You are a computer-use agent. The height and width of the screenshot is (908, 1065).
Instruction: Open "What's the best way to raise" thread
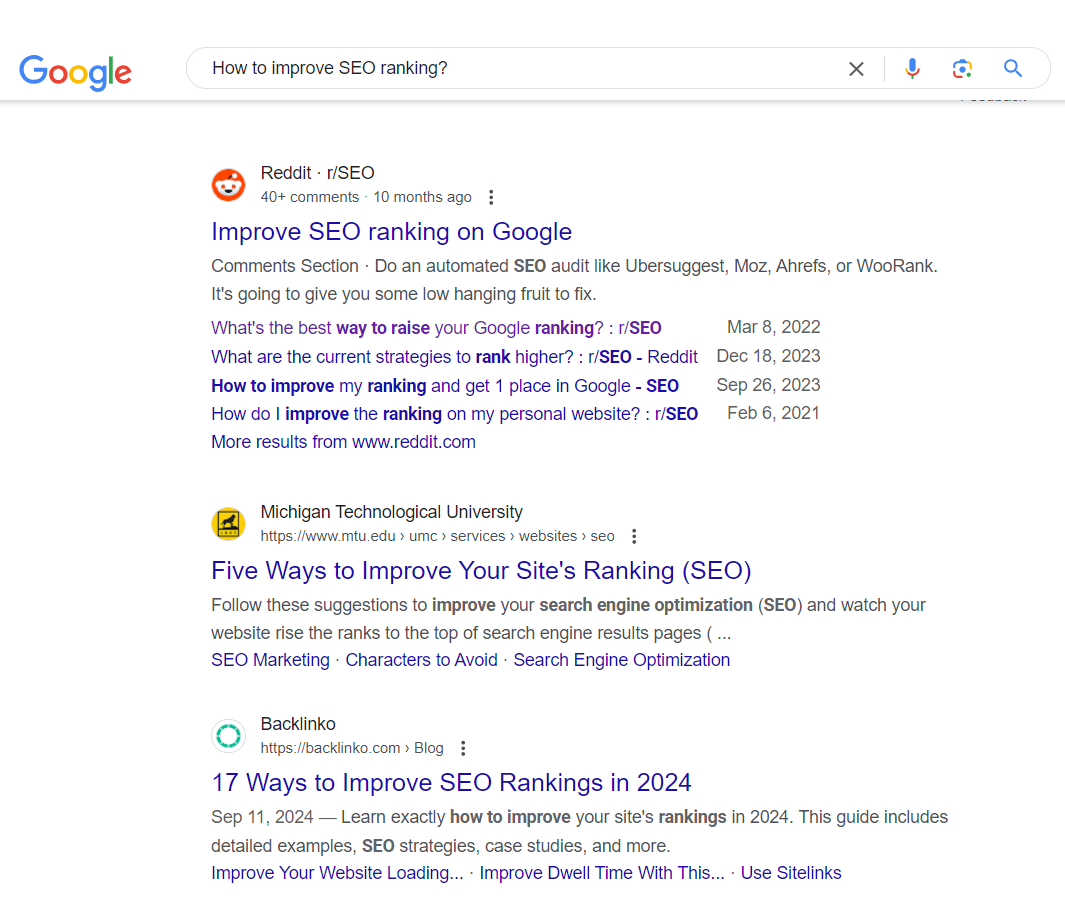[436, 328]
